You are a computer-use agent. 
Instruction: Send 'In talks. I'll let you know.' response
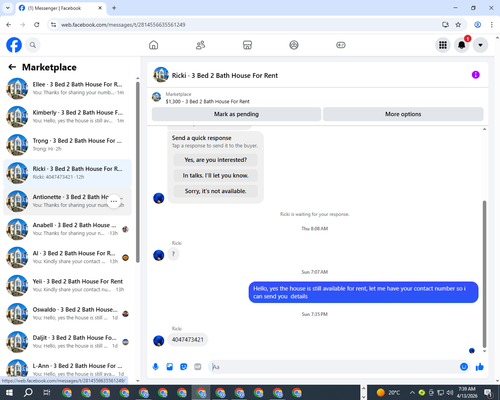coord(216,175)
